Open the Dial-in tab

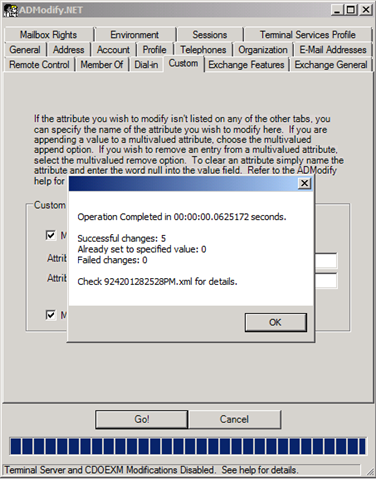[x=146, y=65]
